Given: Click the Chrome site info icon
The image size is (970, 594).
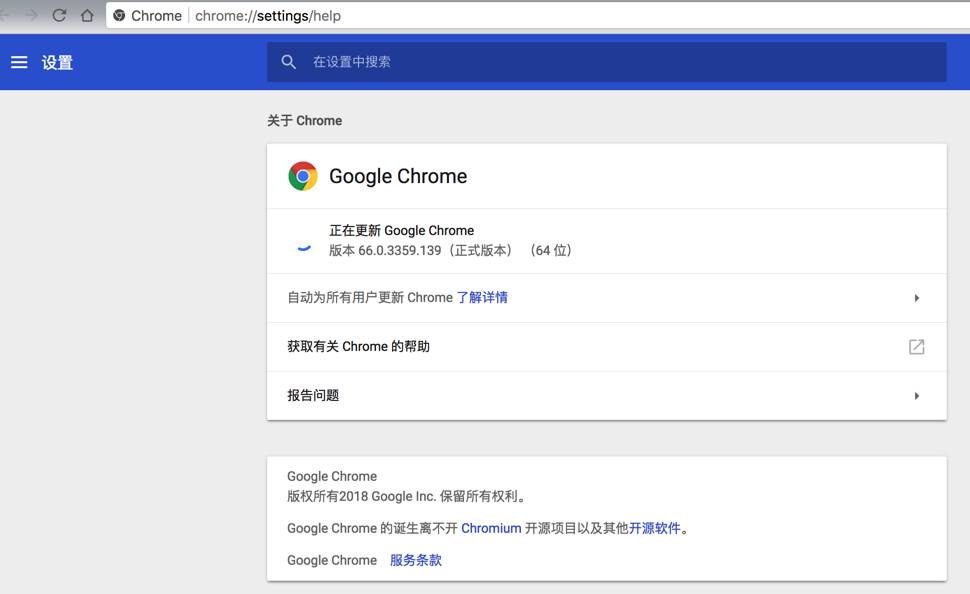Looking at the screenshot, I should click(120, 16).
